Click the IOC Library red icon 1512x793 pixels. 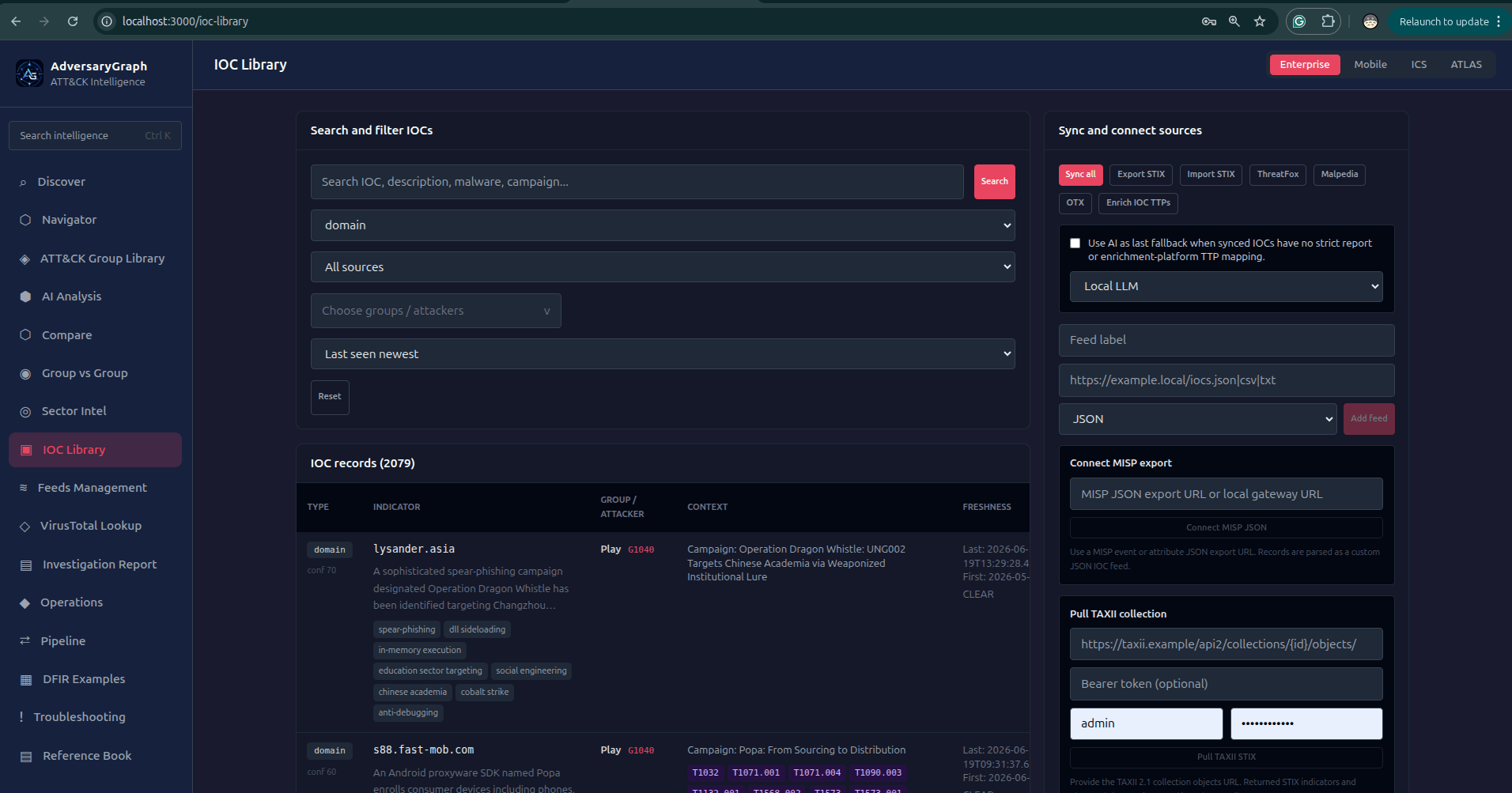pyautogui.click(x=26, y=450)
